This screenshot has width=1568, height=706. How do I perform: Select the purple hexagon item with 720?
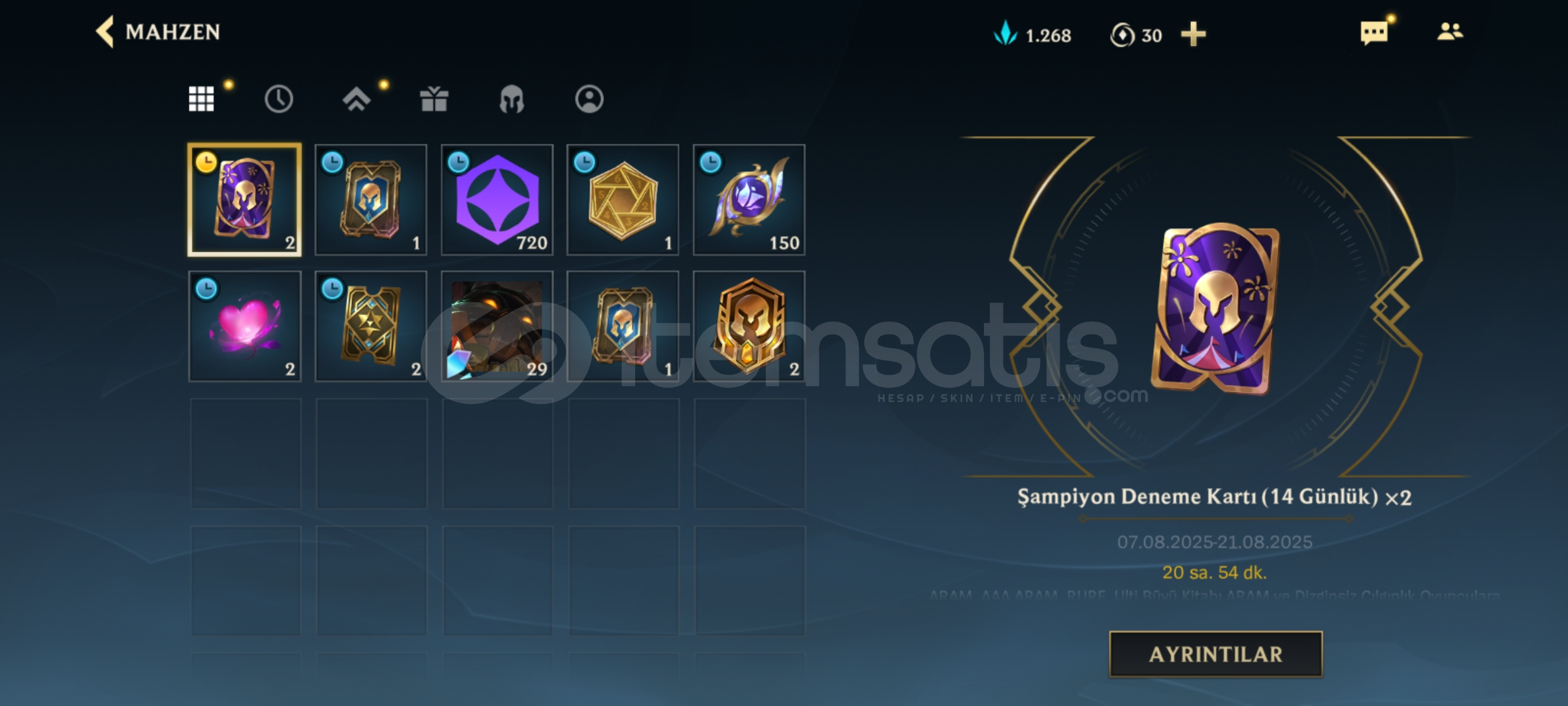click(x=497, y=199)
